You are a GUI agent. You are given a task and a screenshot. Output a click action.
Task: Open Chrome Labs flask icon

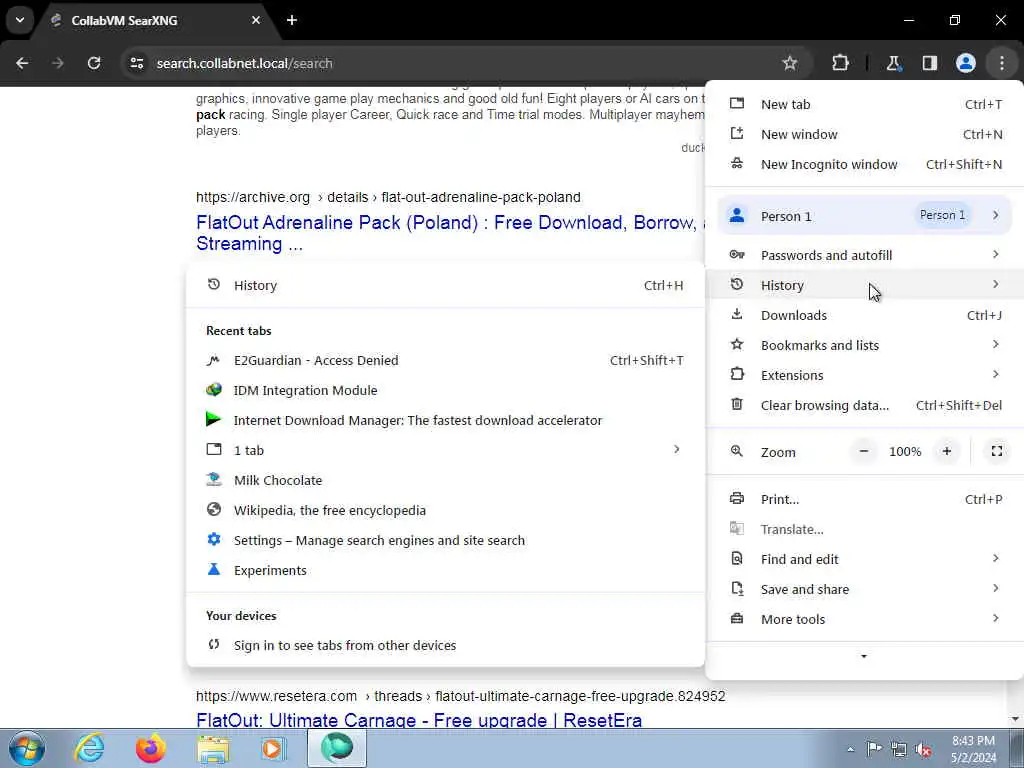pyautogui.click(x=893, y=63)
